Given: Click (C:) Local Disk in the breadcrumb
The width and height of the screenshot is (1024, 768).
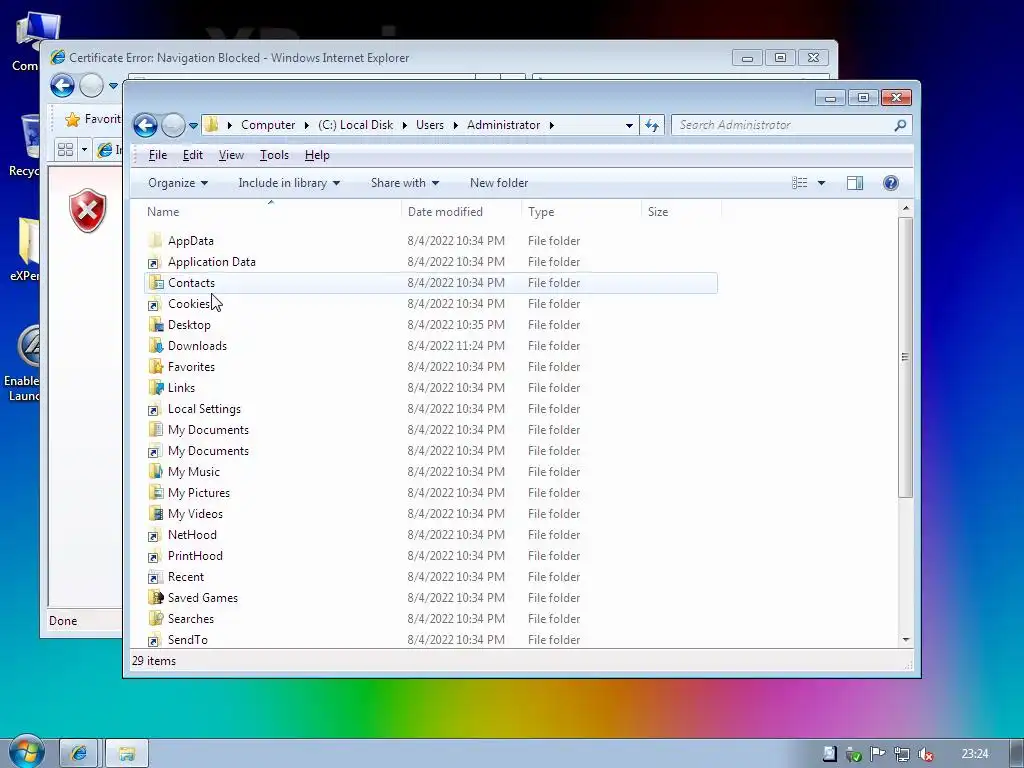Looking at the screenshot, I should click(355, 125).
